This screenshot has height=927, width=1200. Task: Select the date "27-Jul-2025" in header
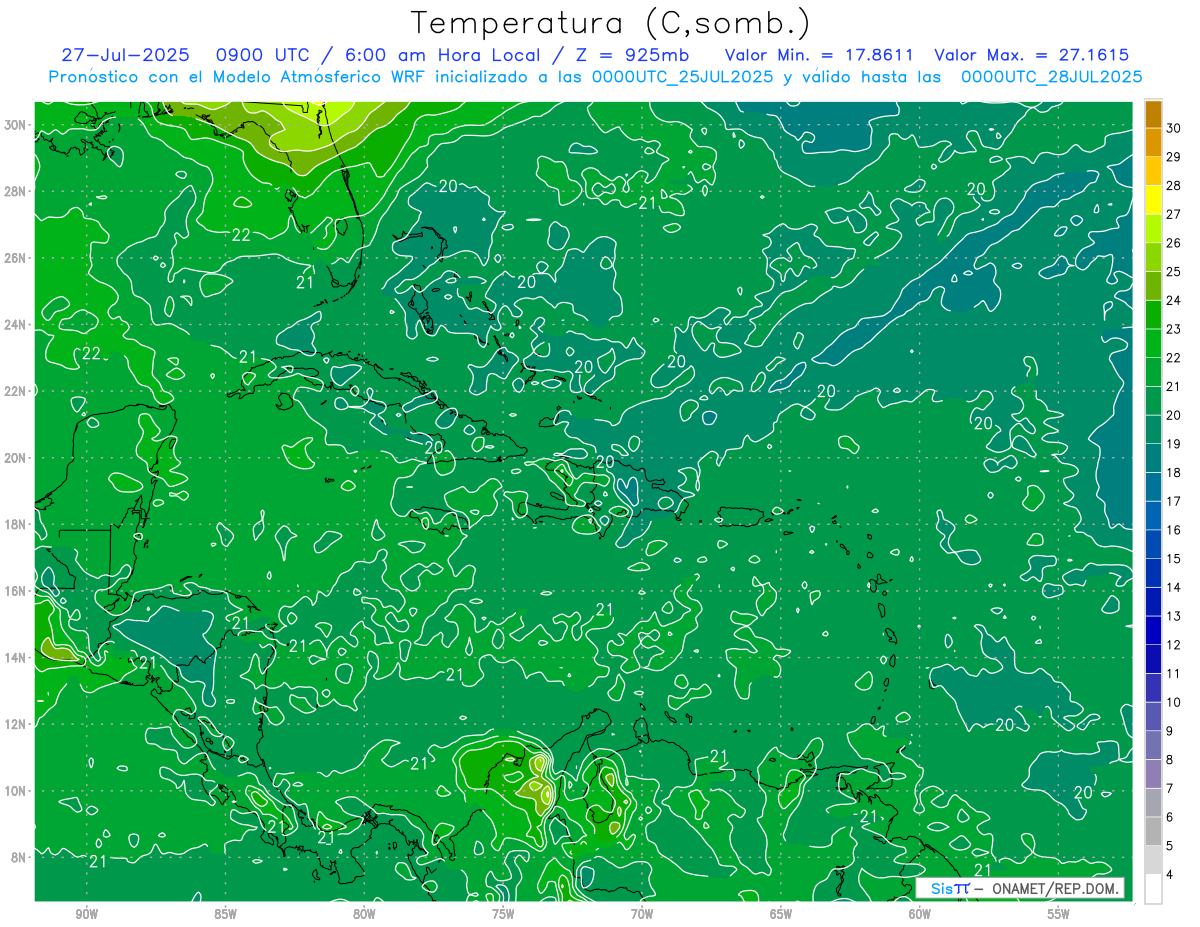tap(125, 55)
